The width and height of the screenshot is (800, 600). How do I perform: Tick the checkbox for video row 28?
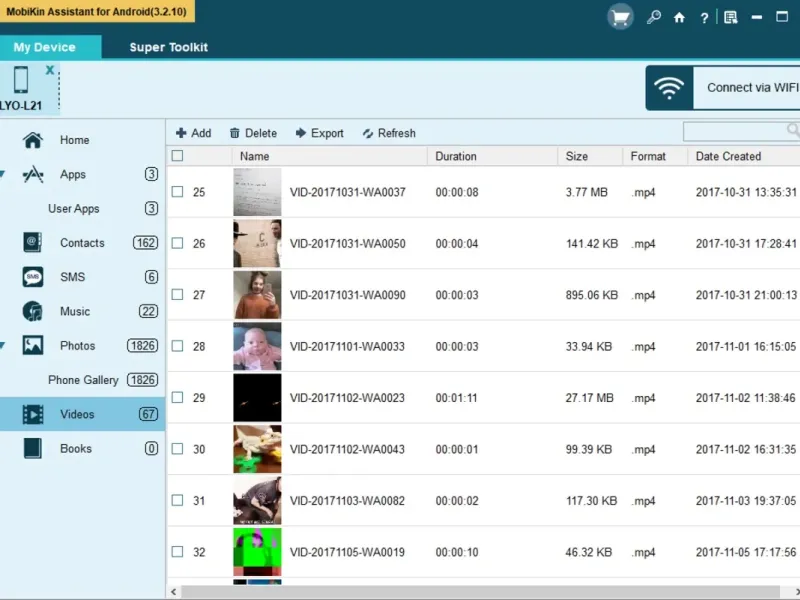177,346
